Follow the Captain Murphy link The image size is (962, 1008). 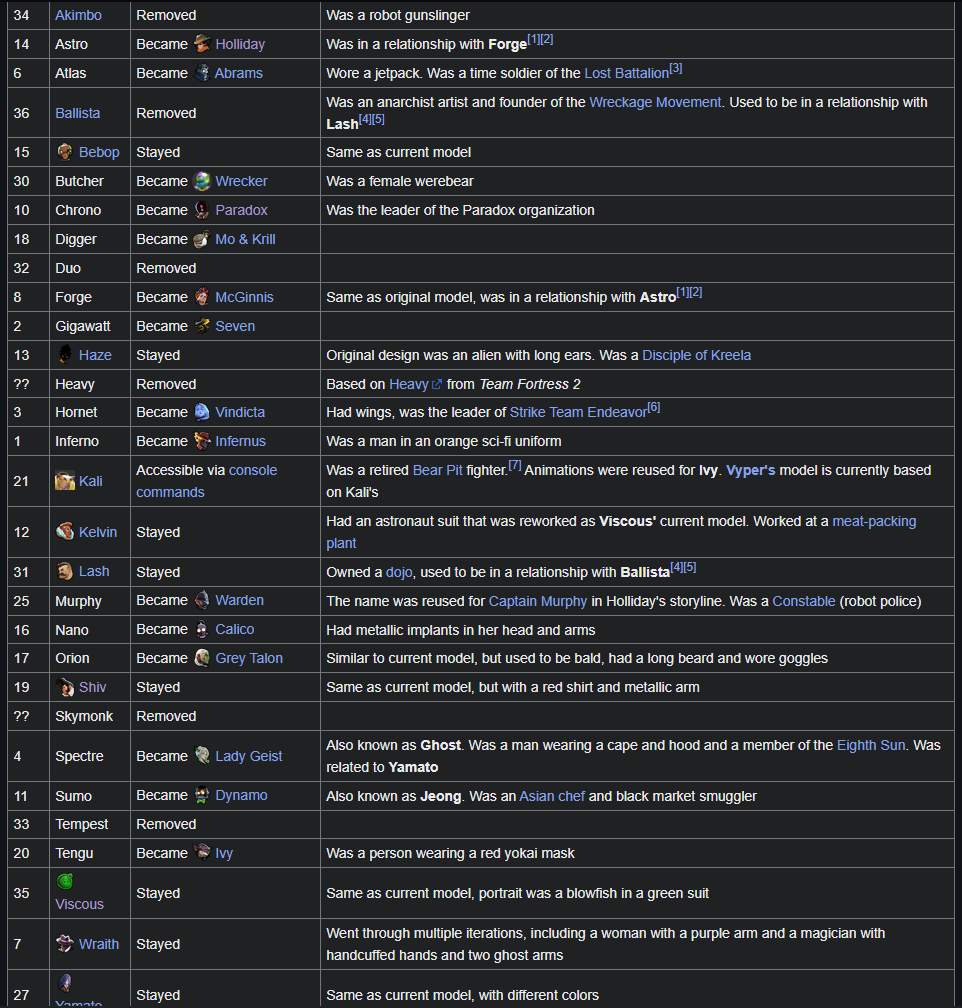tap(538, 601)
